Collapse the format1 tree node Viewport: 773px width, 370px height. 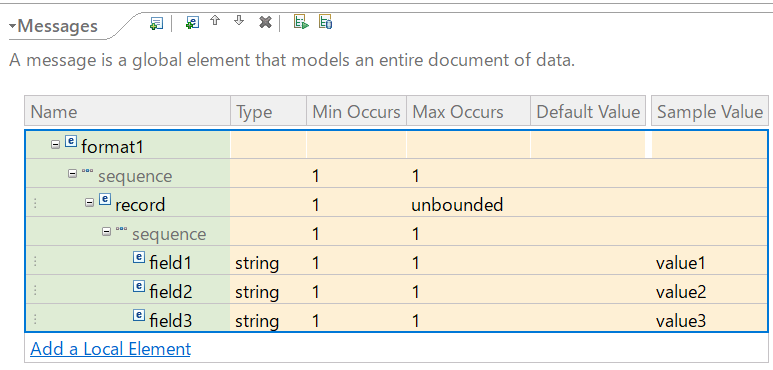(56, 144)
